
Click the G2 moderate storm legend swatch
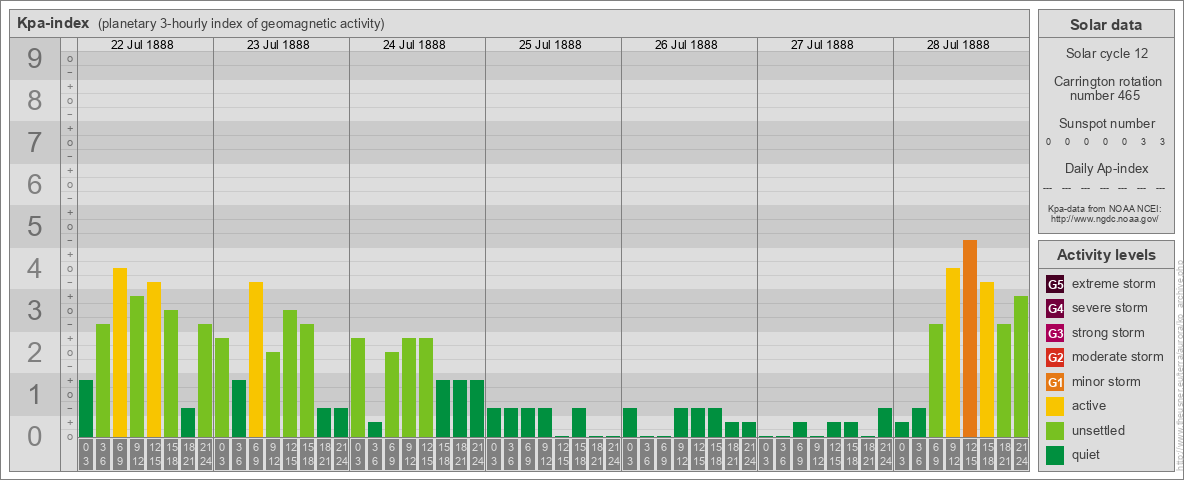click(x=1055, y=358)
